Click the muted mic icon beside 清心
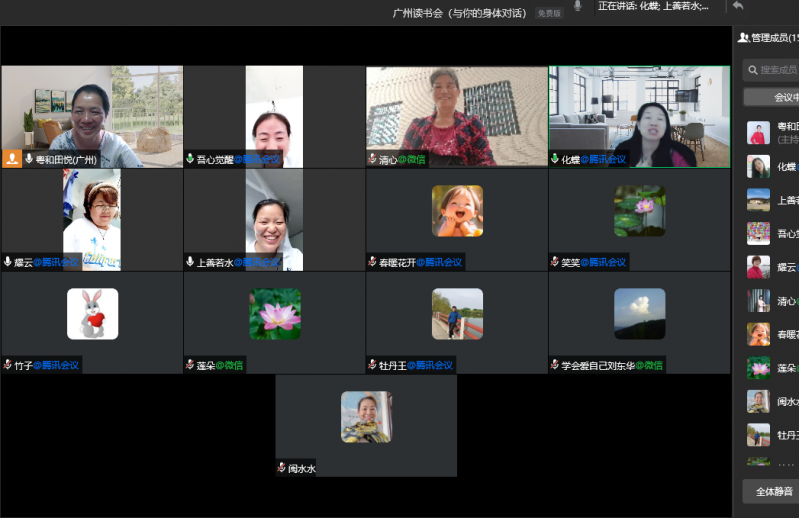This screenshot has width=799, height=518. coord(372,159)
